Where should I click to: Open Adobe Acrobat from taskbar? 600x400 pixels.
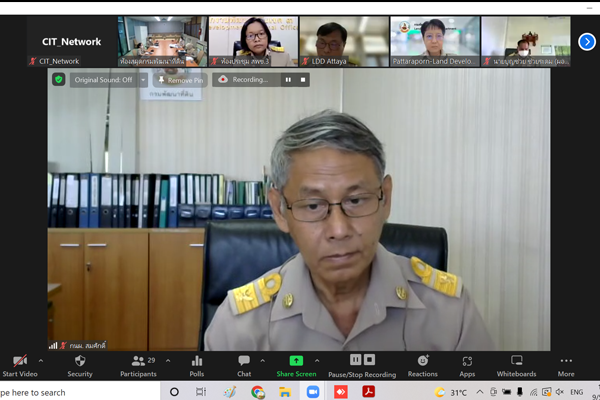pyautogui.click(x=368, y=392)
